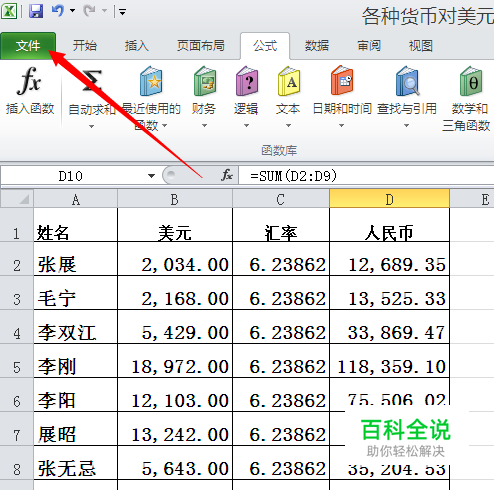Open Customize Quick Access Toolbar dropdown
This screenshot has height=490, width=494.
click(122, 12)
